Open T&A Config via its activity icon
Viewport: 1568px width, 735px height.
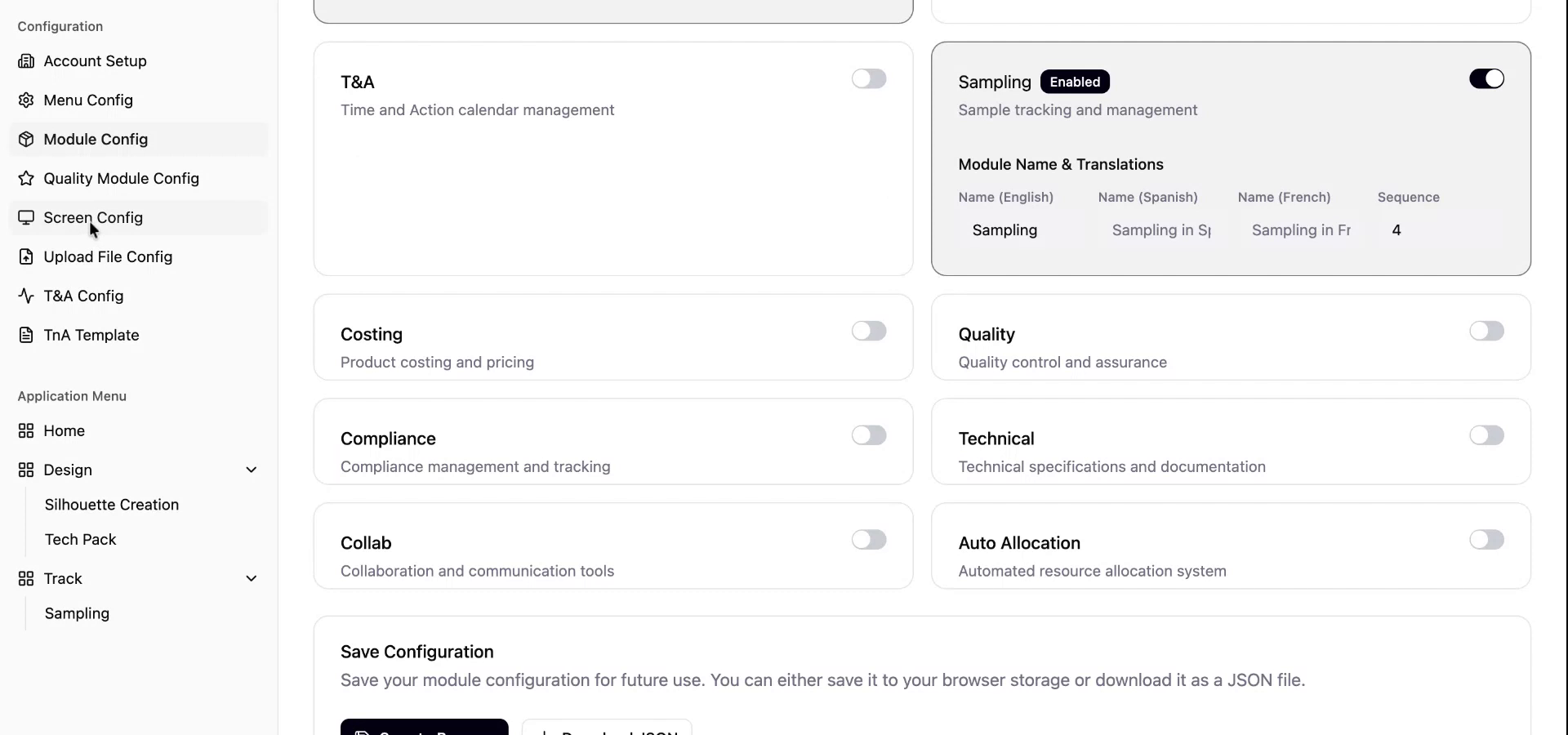(x=27, y=296)
